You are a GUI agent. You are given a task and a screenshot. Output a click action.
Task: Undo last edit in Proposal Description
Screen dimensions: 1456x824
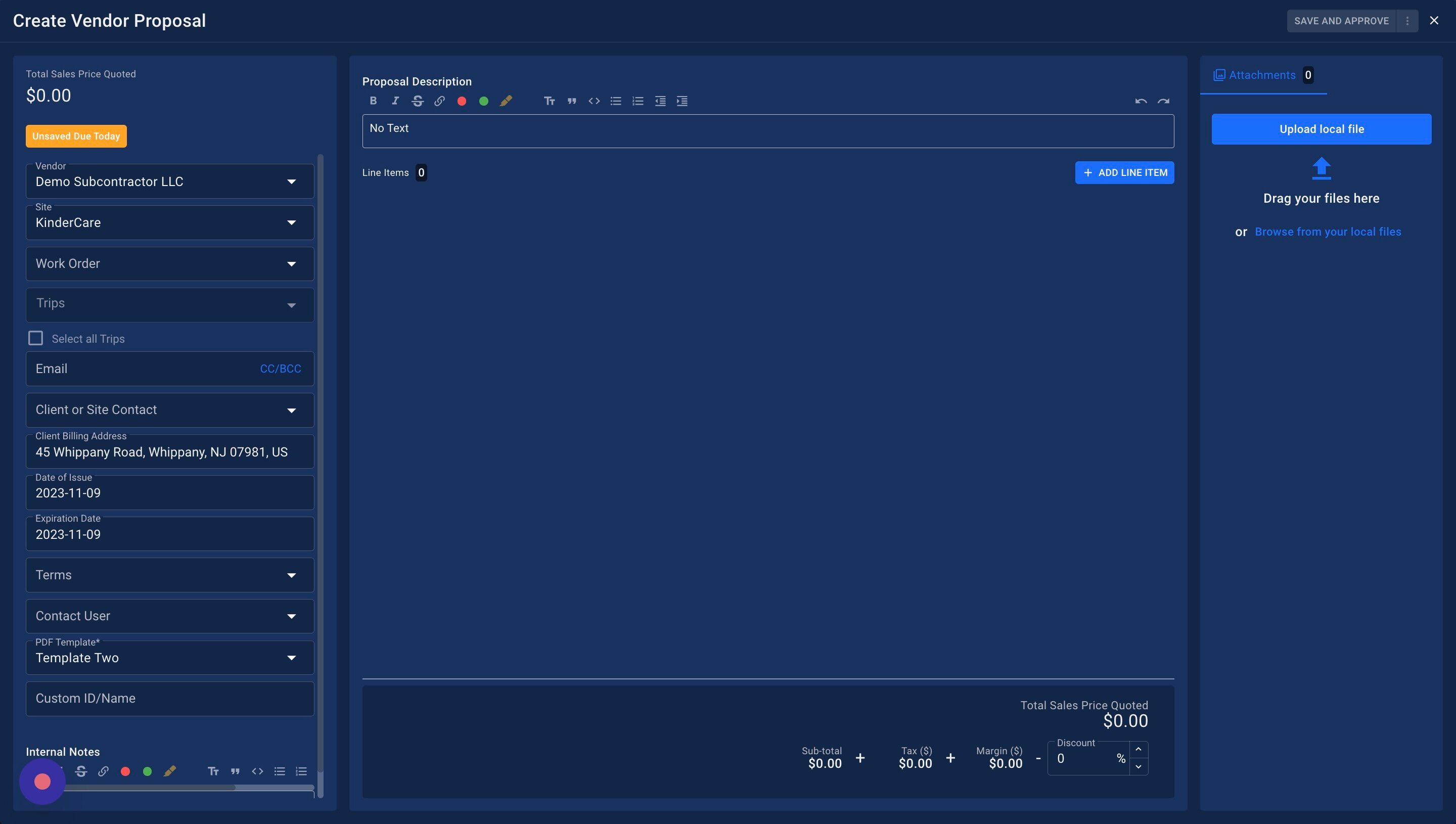click(1141, 101)
